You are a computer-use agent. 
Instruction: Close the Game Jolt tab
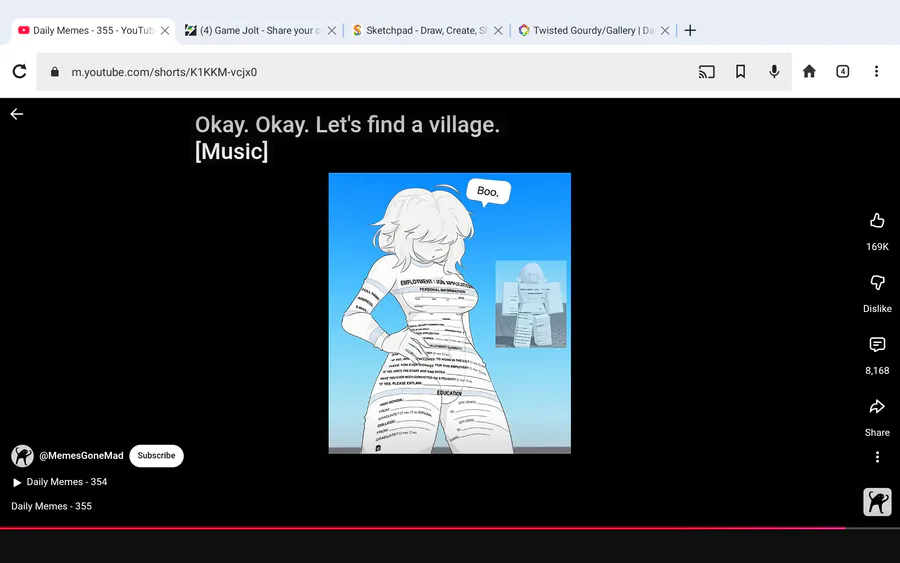(332, 30)
